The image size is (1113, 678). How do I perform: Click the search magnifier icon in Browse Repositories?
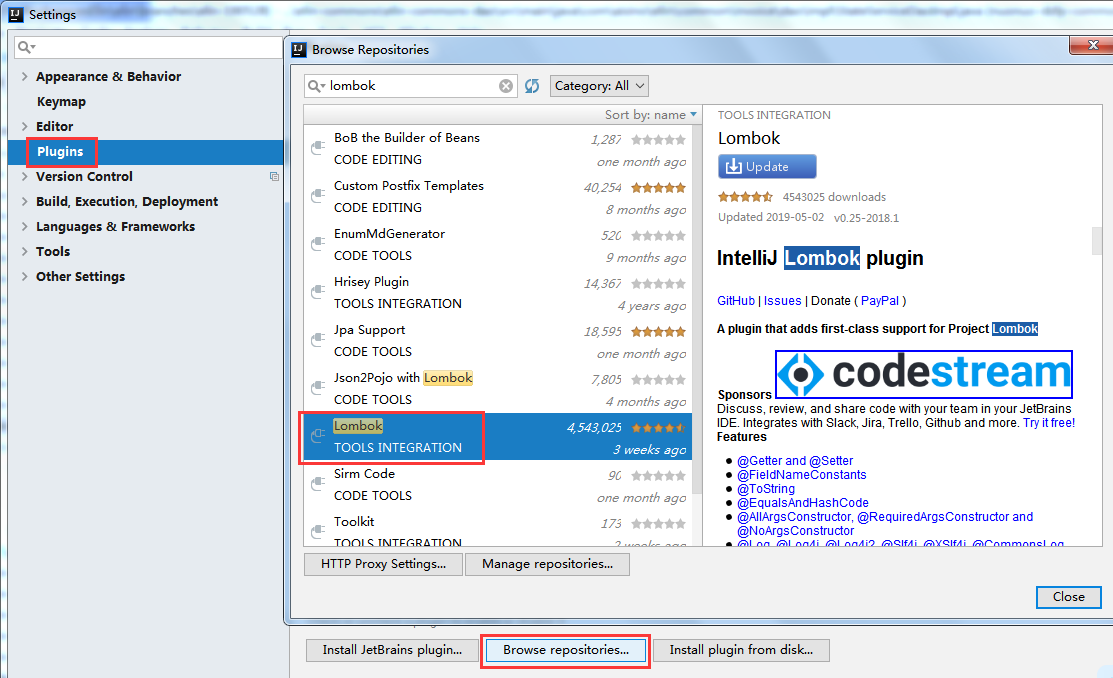pos(314,86)
